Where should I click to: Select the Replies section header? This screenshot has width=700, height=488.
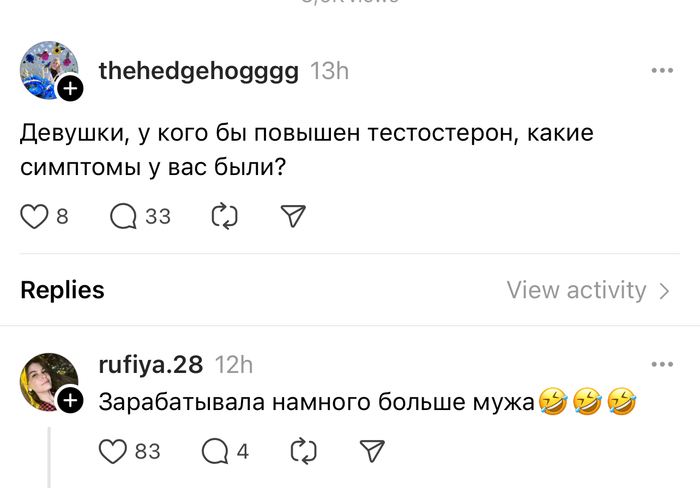pyautogui.click(x=62, y=290)
